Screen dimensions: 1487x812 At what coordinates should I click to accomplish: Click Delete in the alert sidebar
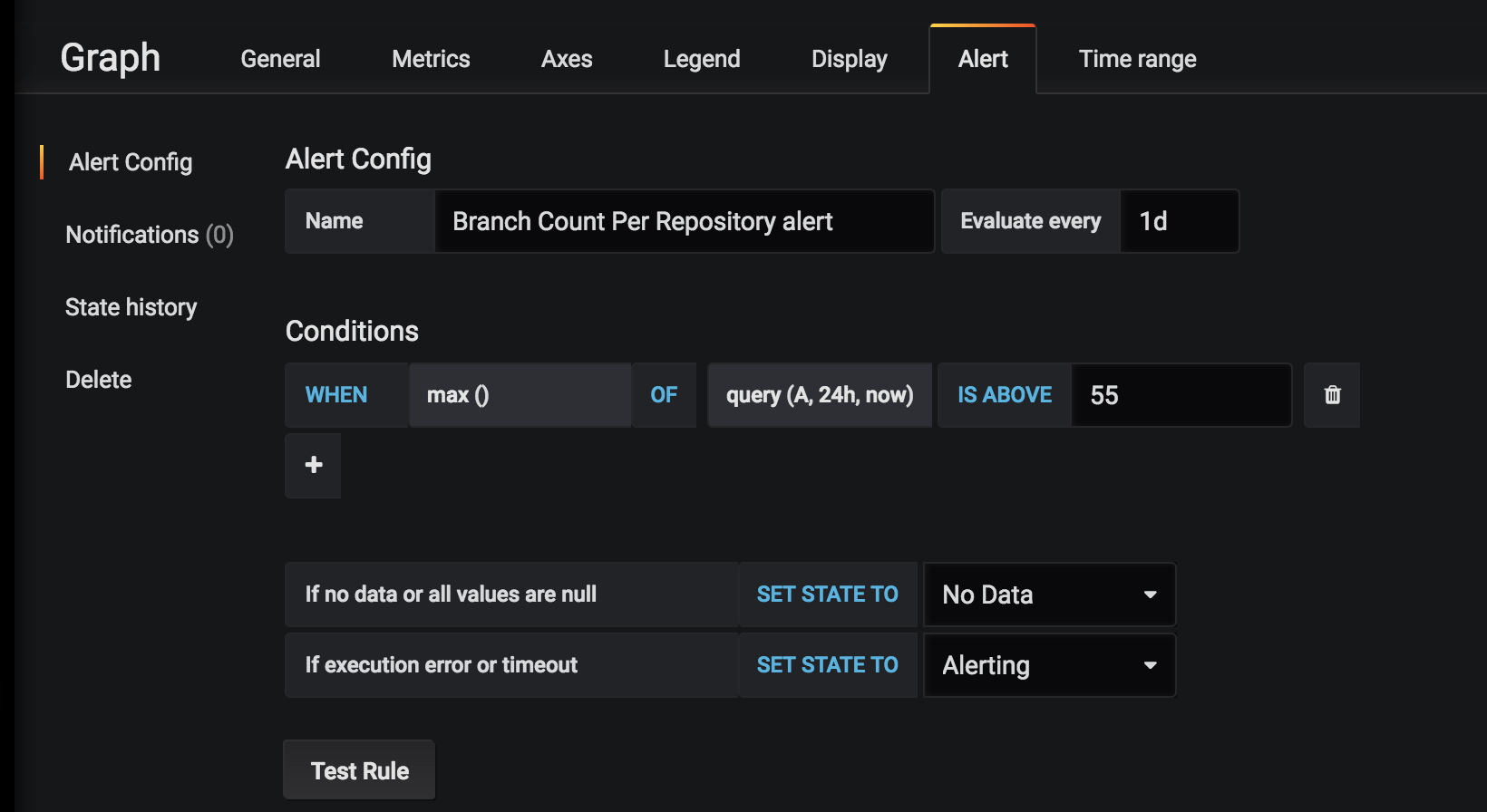(x=99, y=380)
